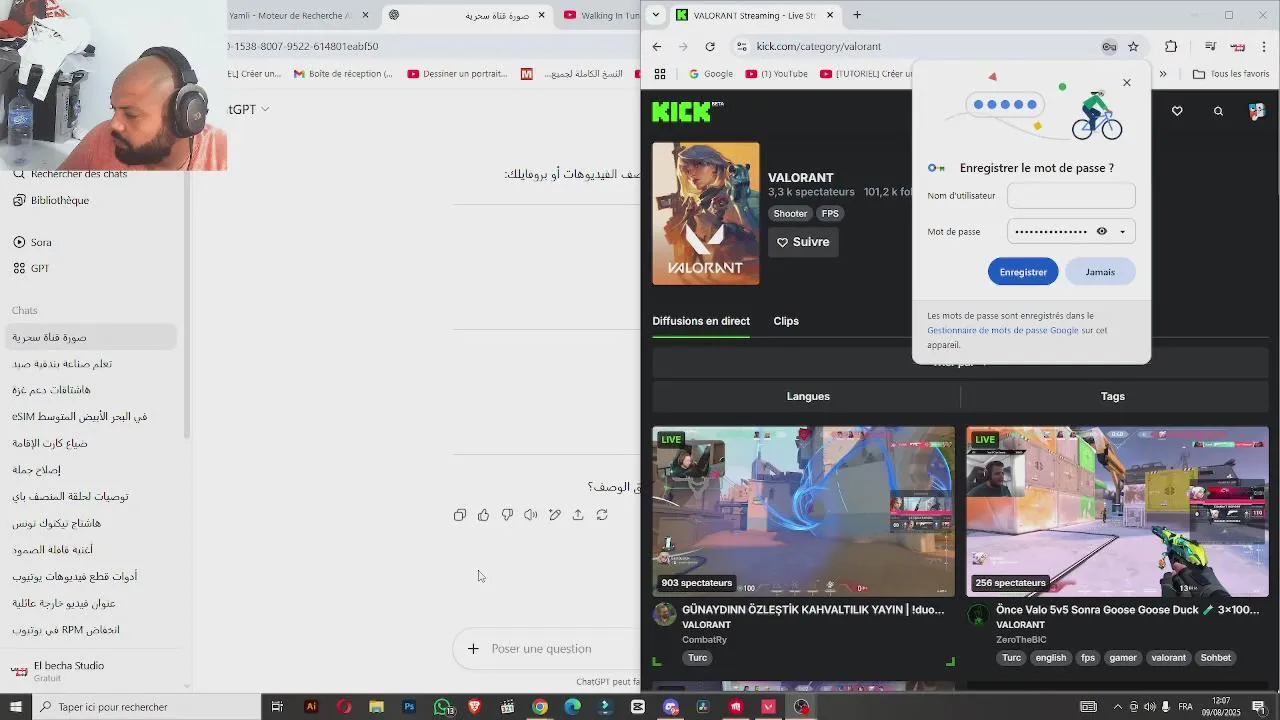1280x720 pixels.
Task: Open the password dropdown arrow in the save dialog
Action: [1122, 232]
